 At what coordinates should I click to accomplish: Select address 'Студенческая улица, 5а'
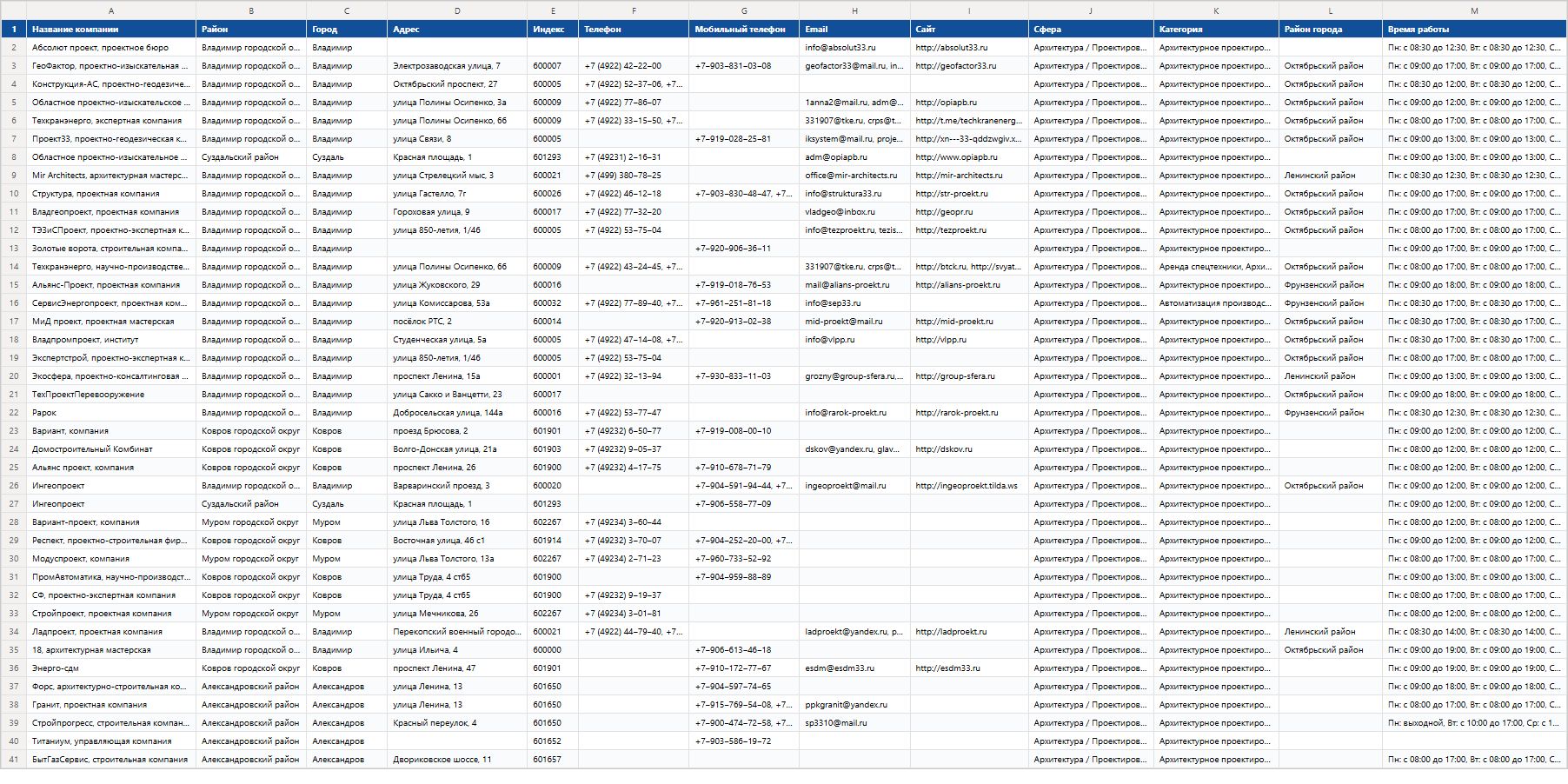(x=457, y=340)
